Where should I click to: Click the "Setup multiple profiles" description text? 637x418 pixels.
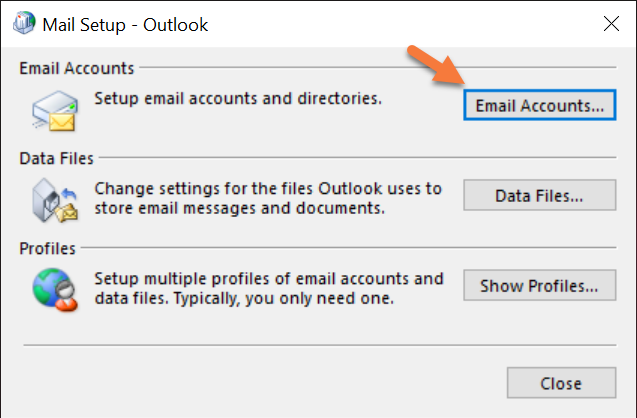[267, 278]
